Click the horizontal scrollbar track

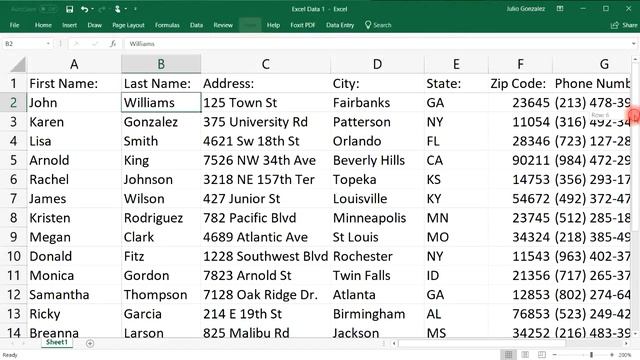click(510, 344)
